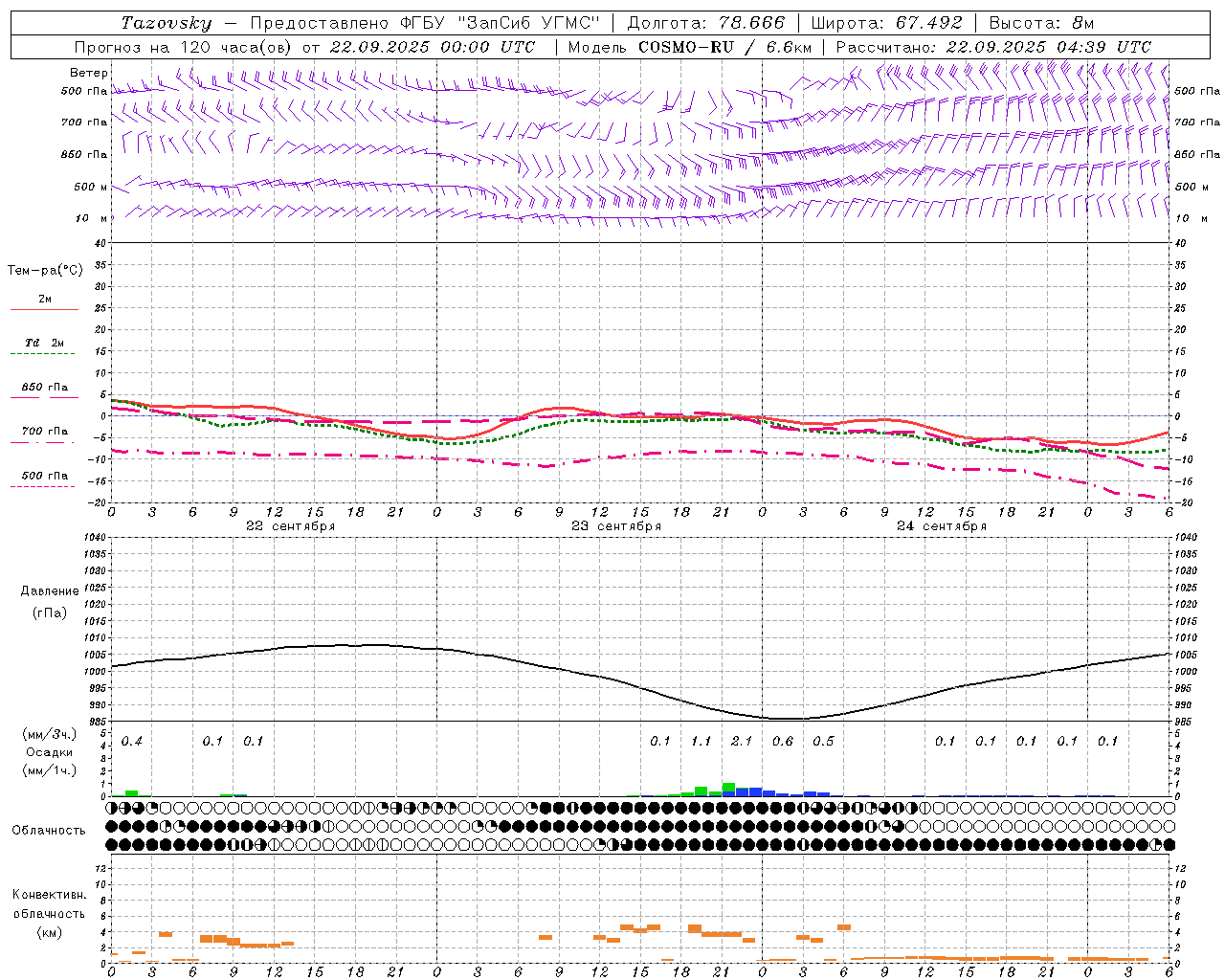Click the tallest green precipitation bar
This screenshot has height=980, width=1225.
728,790
